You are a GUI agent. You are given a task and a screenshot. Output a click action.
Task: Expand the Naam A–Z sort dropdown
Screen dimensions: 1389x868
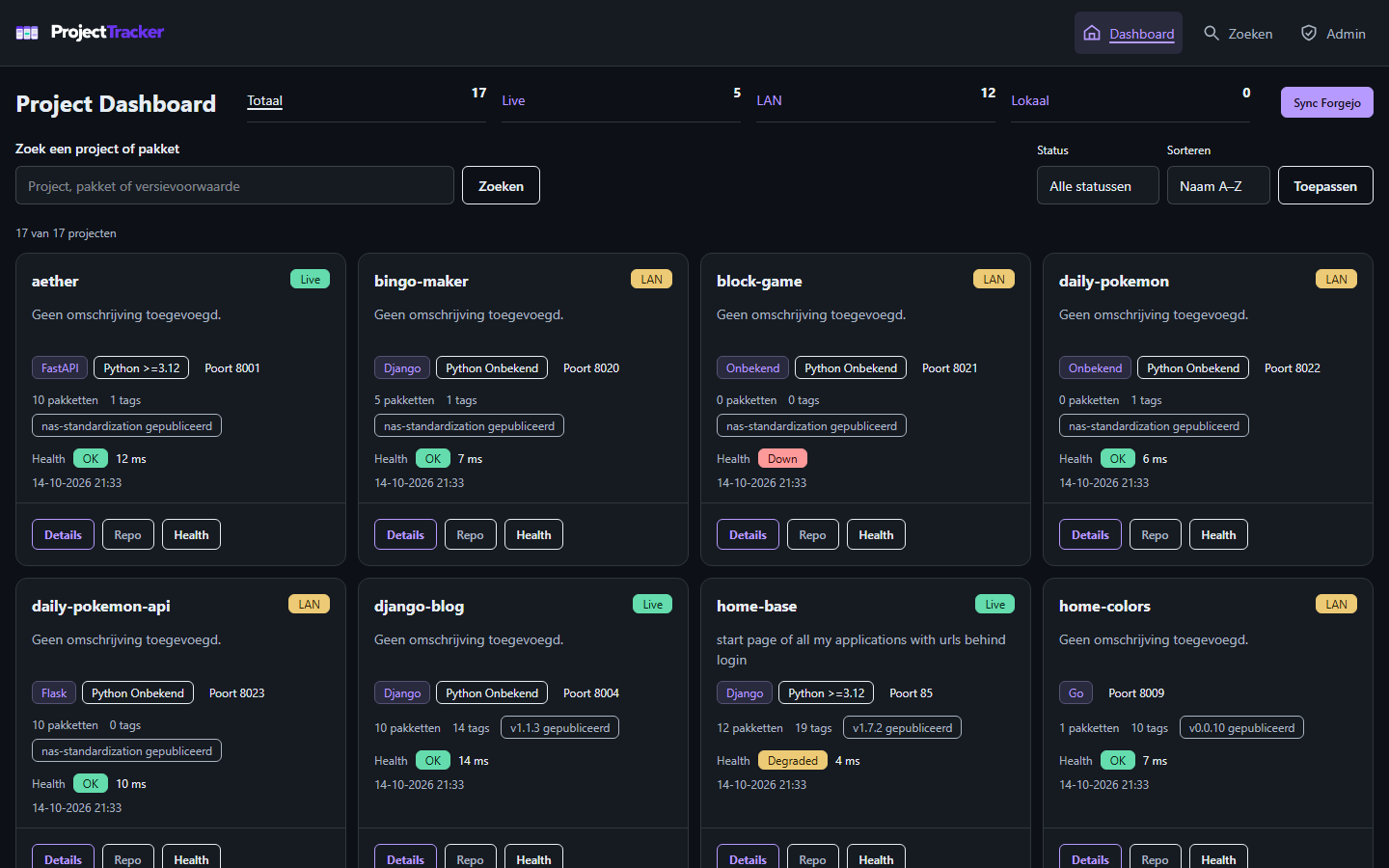point(1218,185)
